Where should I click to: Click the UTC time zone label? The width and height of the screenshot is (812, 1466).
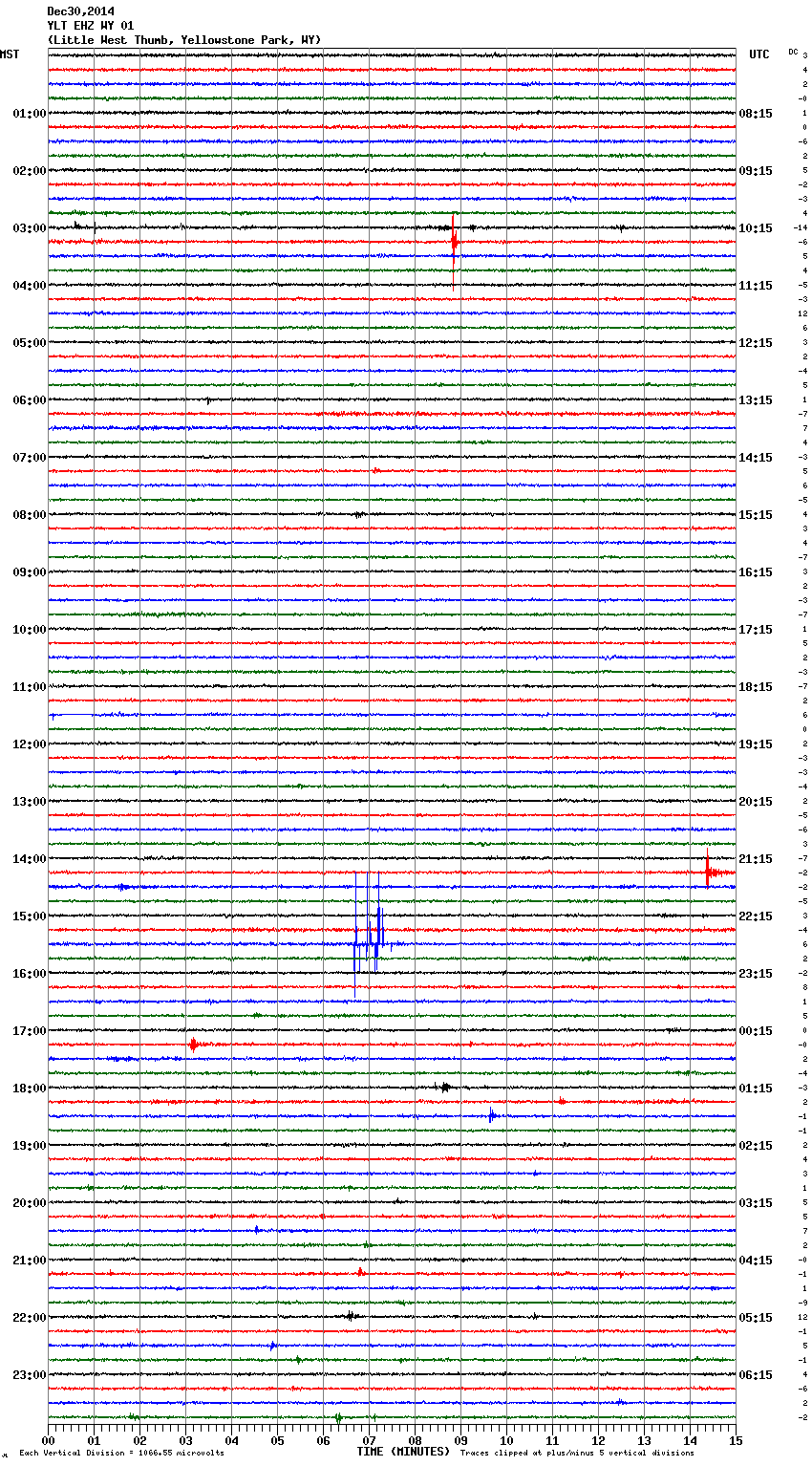[x=759, y=54]
